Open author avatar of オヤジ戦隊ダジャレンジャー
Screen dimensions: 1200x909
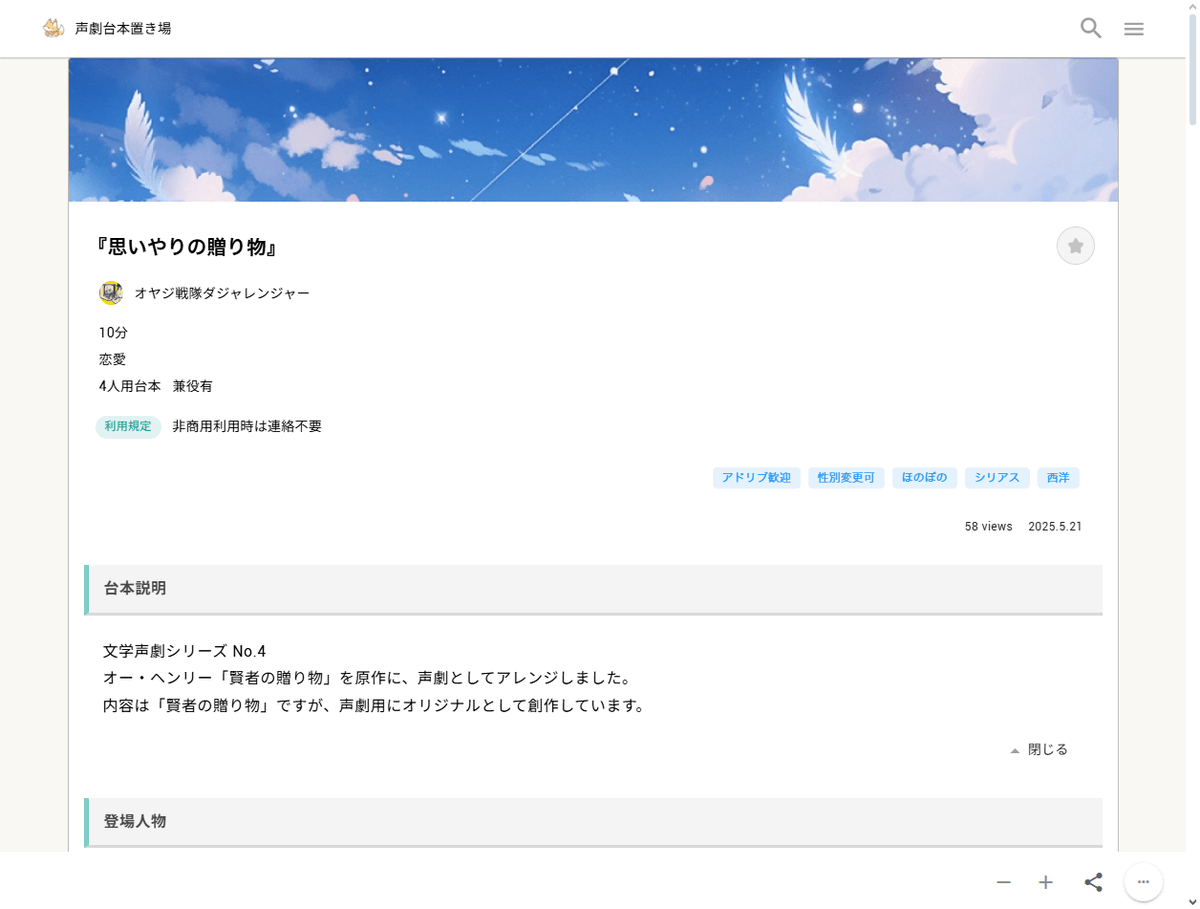click(x=111, y=293)
